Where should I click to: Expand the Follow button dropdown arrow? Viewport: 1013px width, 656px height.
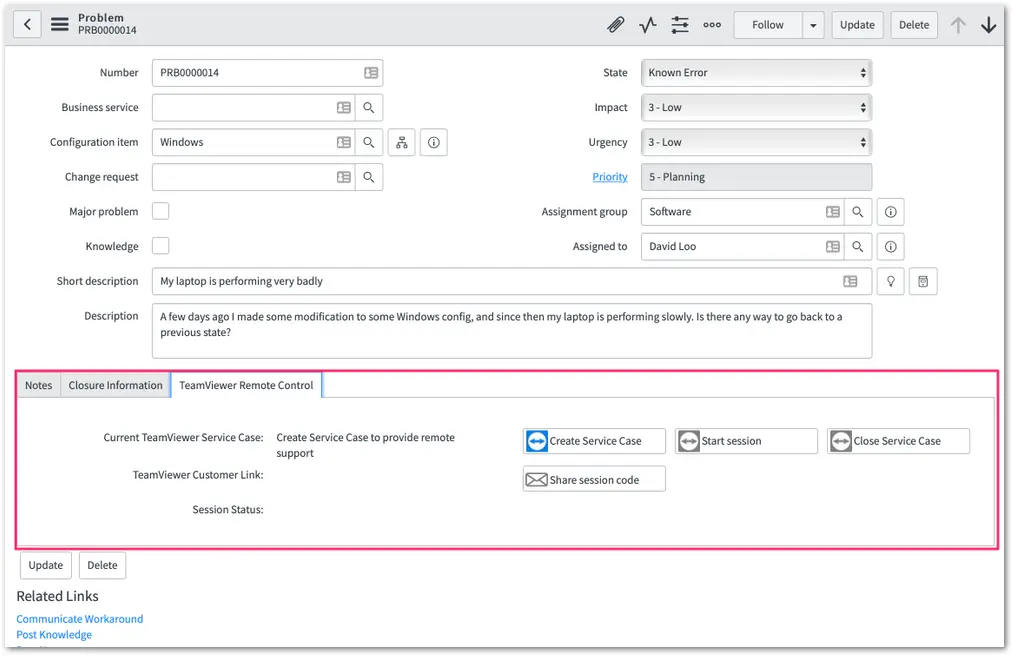pos(813,25)
